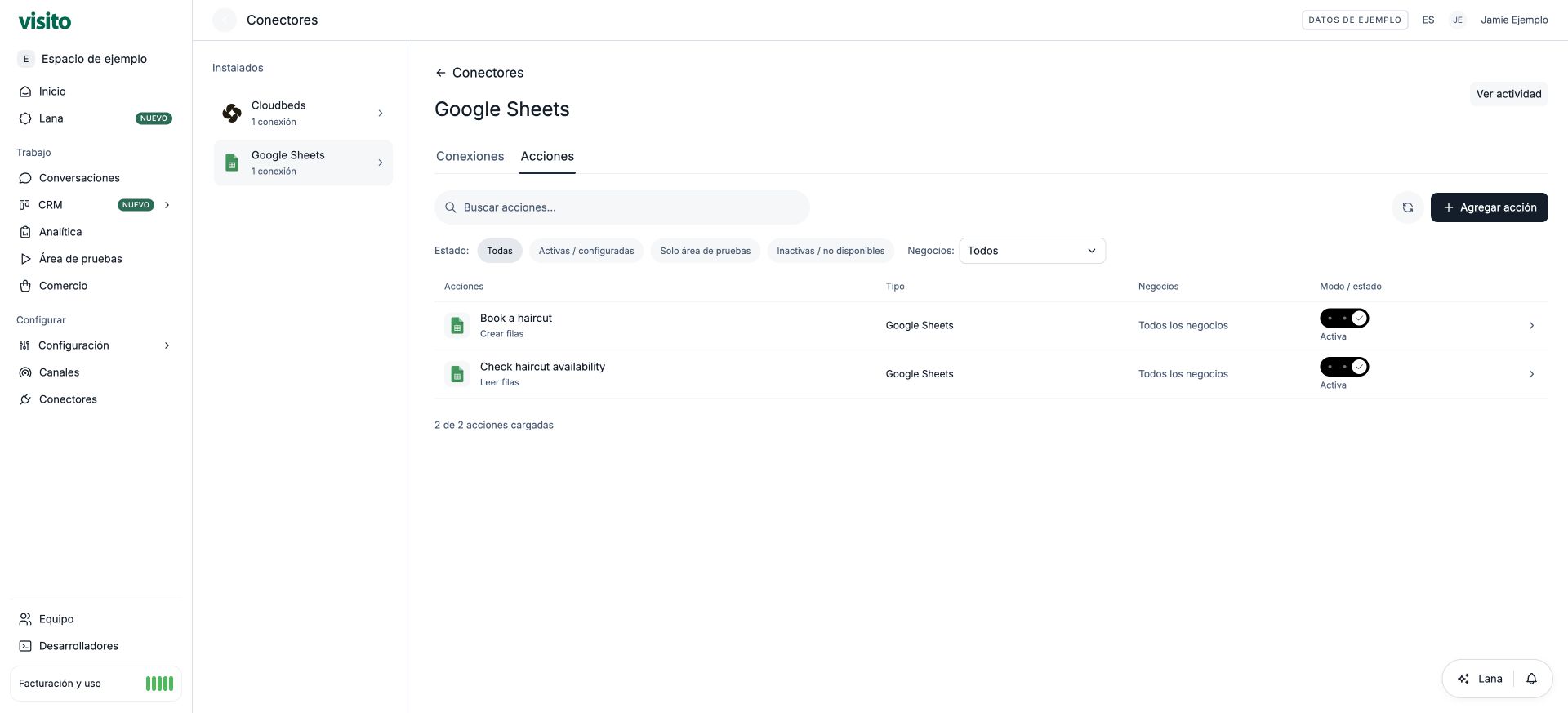Open notifications bell icon
The image size is (1568, 713).
click(1532, 679)
